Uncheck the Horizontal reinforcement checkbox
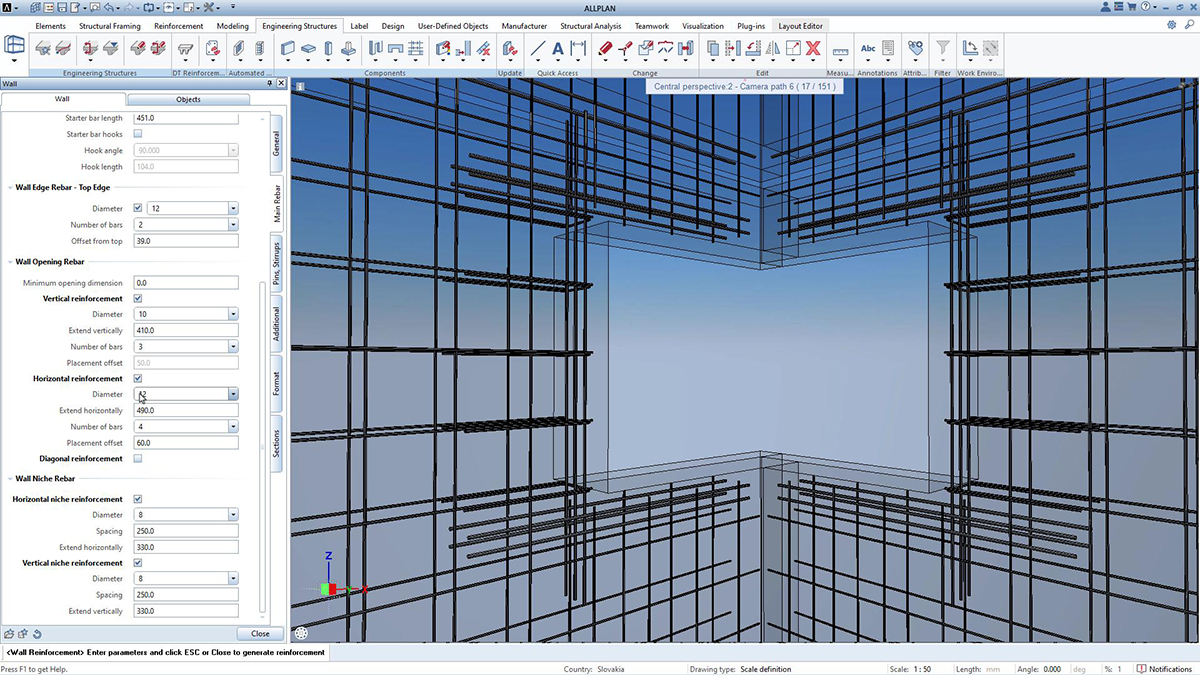 click(137, 378)
